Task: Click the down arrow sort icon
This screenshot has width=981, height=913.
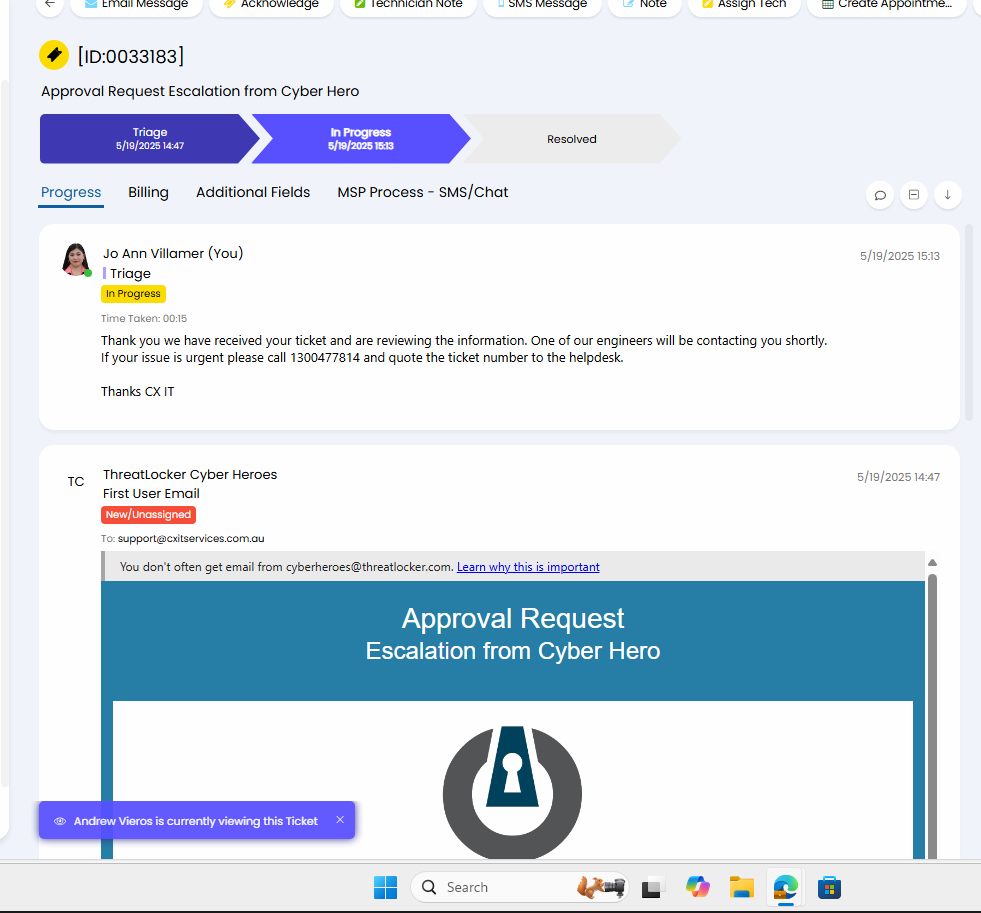Action: click(947, 195)
